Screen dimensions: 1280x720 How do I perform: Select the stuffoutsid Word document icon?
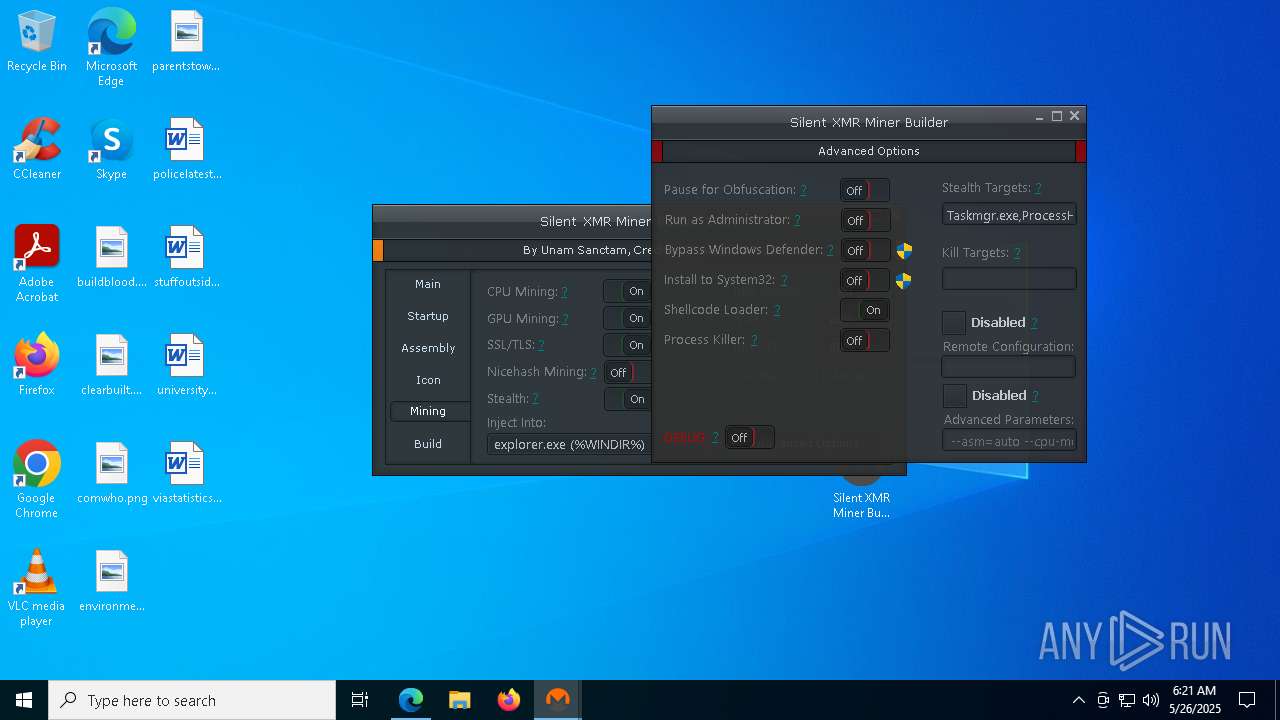pos(186,257)
